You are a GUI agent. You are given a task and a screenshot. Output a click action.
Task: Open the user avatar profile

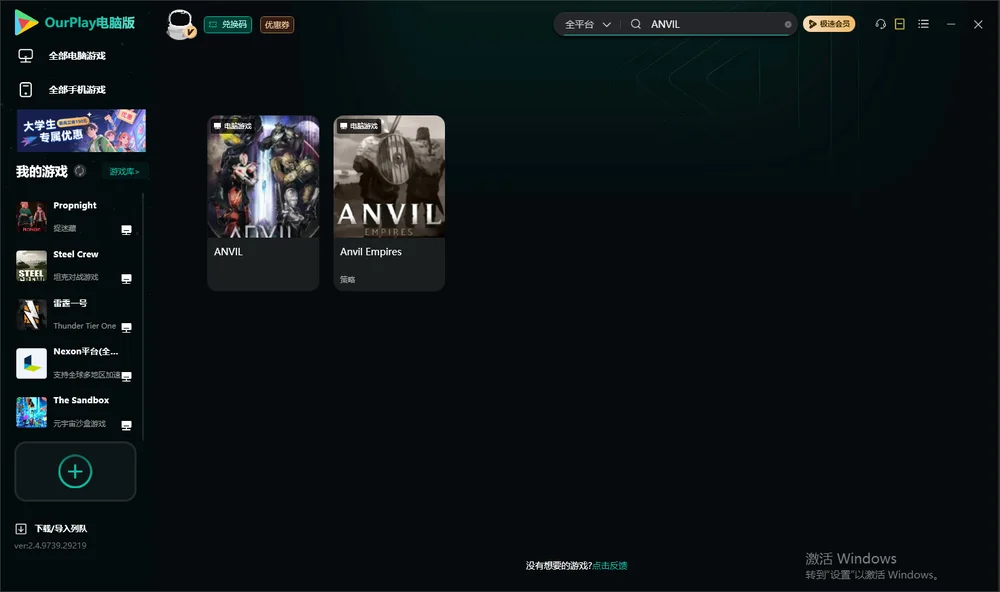pos(180,24)
